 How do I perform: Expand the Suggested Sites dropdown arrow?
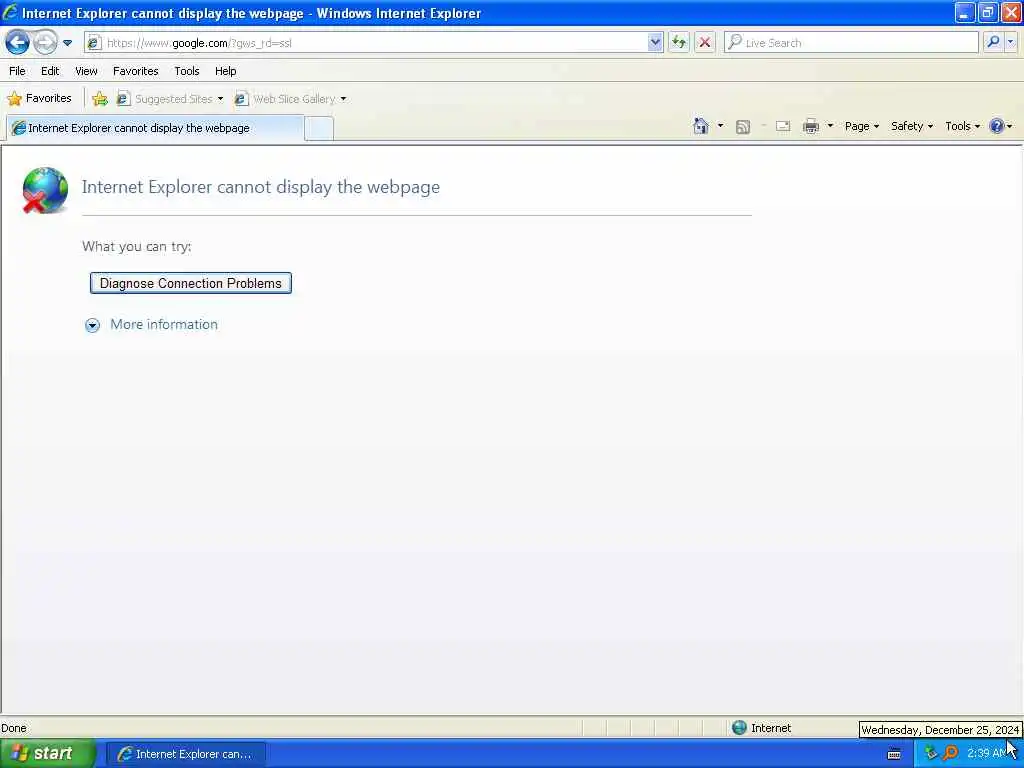220,99
